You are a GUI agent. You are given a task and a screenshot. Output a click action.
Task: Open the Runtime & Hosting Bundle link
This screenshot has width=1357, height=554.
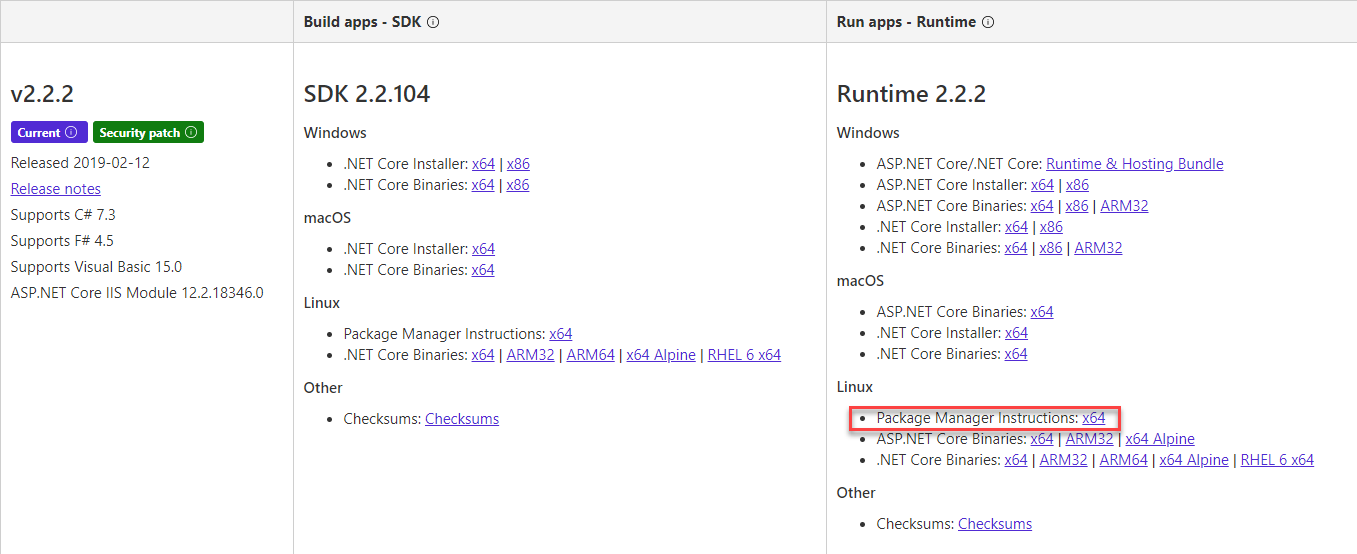point(1134,164)
